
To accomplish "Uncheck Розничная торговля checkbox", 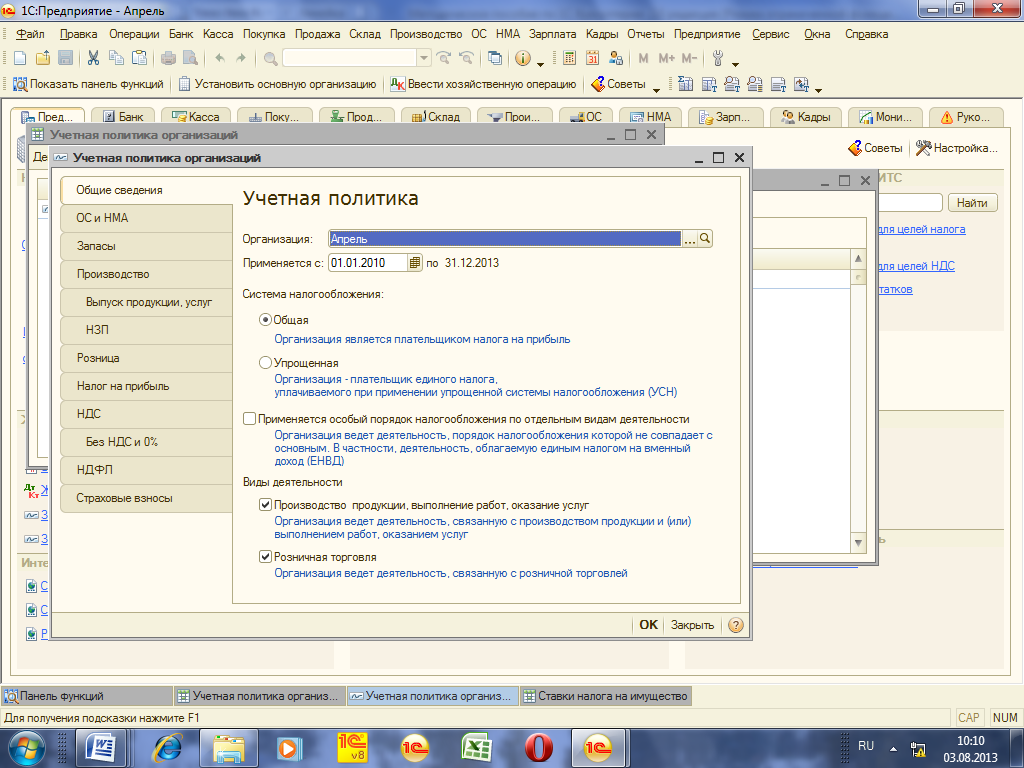I will [265, 556].
